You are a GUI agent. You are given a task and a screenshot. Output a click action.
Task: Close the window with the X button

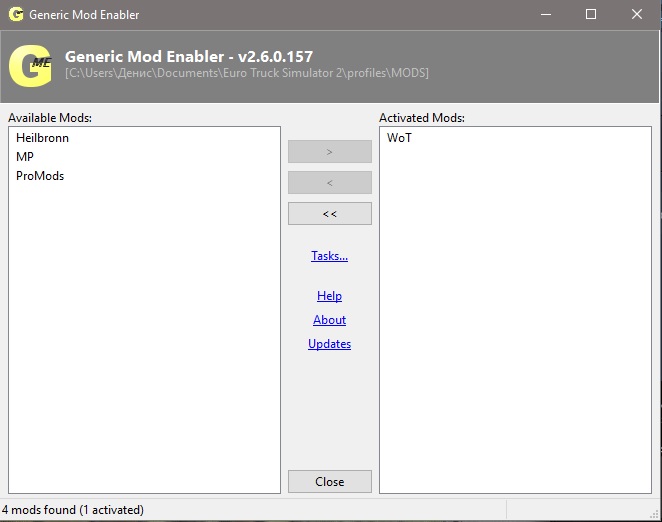637,15
